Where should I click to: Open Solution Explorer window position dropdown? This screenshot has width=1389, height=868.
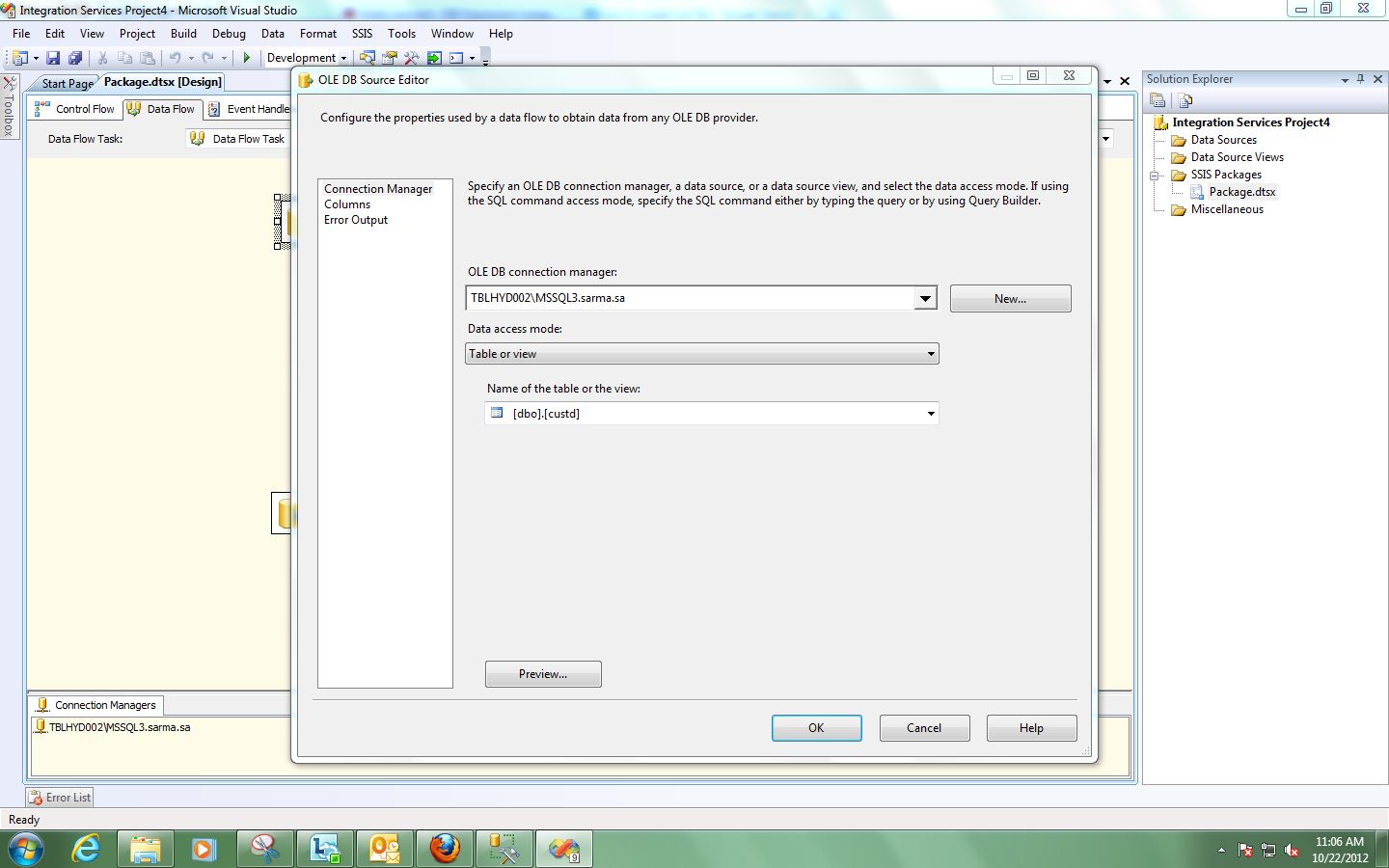pos(1345,80)
